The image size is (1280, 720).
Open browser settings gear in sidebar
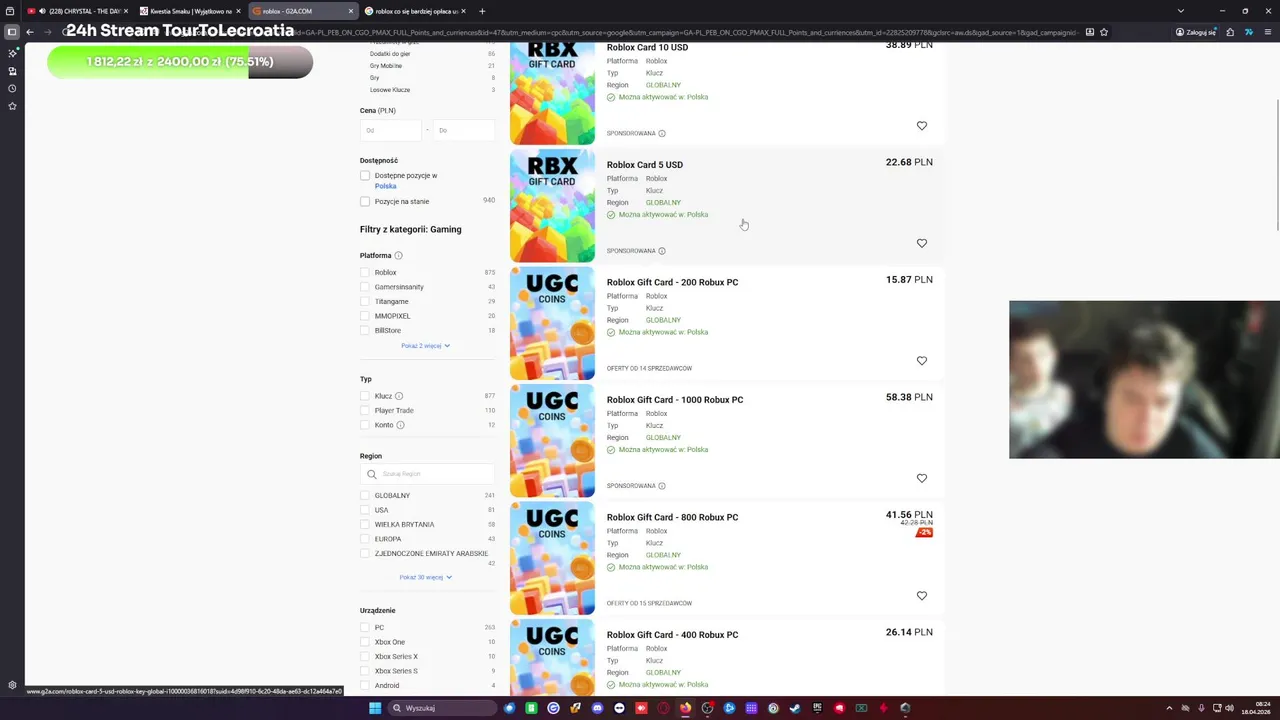click(x=12, y=686)
